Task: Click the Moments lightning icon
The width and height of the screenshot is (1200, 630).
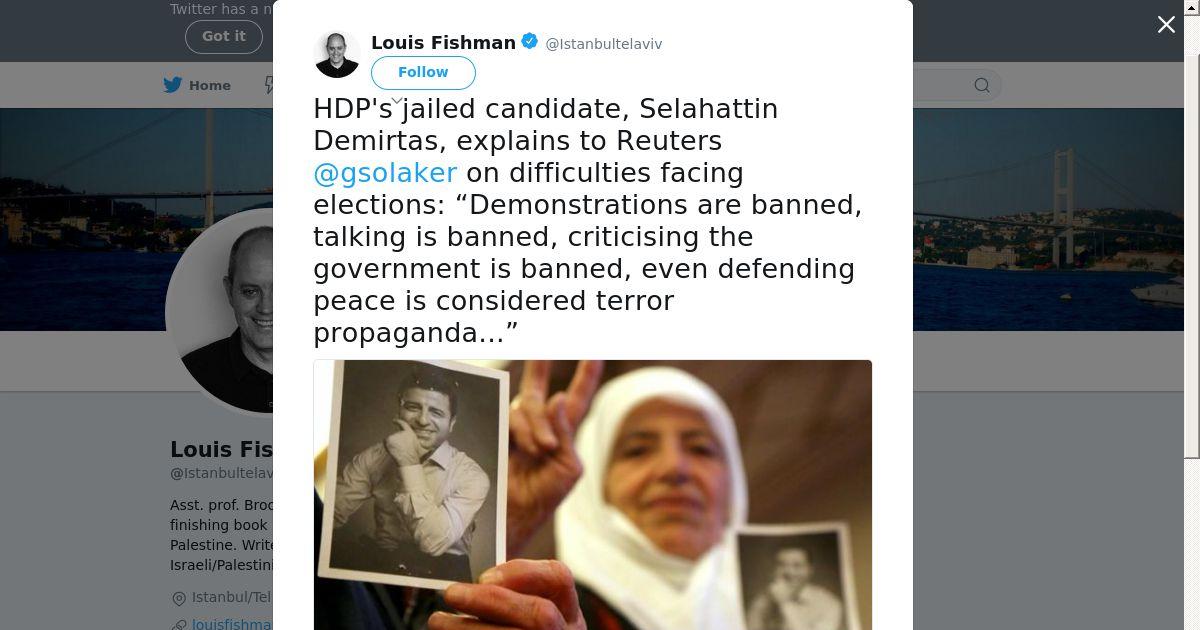Action: (x=269, y=85)
